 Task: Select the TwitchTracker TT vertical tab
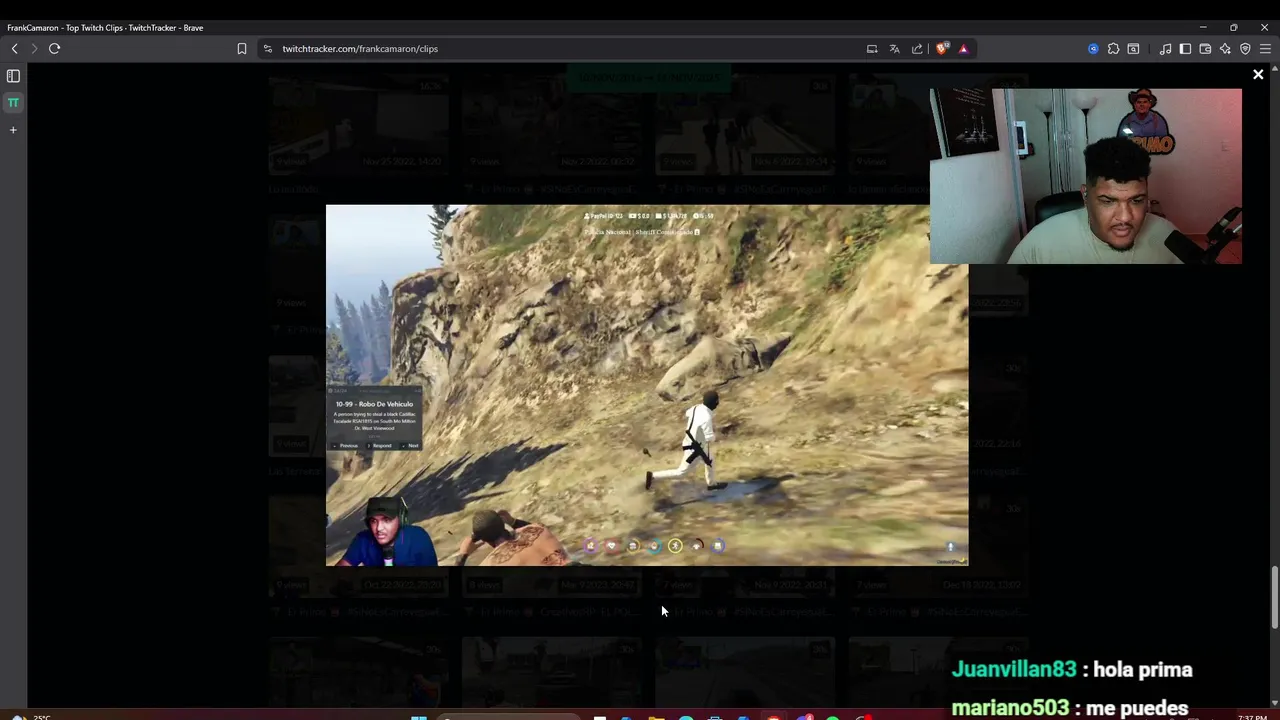tap(13, 102)
